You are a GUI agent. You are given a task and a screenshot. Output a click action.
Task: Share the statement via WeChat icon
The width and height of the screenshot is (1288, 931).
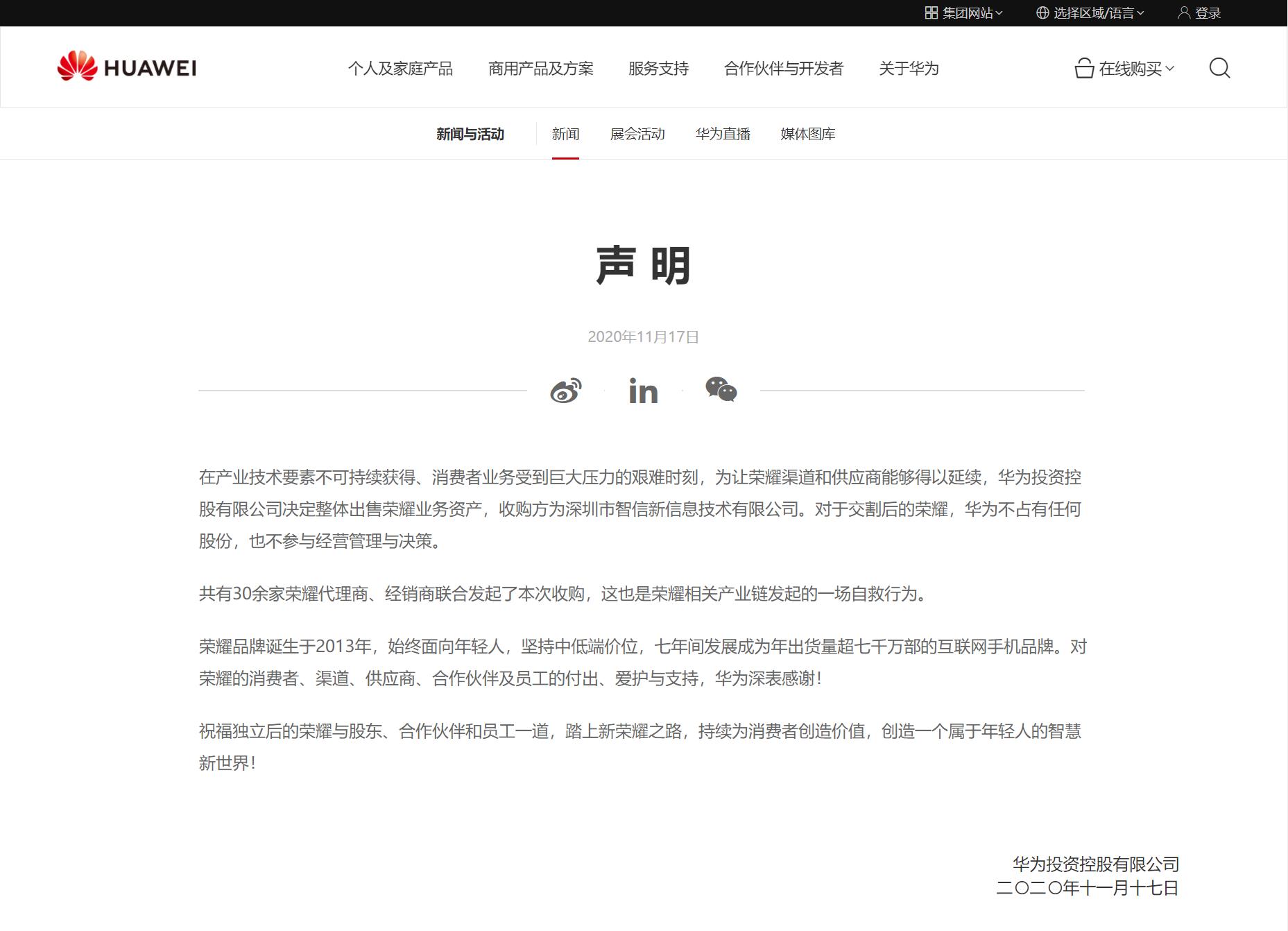[721, 390]
